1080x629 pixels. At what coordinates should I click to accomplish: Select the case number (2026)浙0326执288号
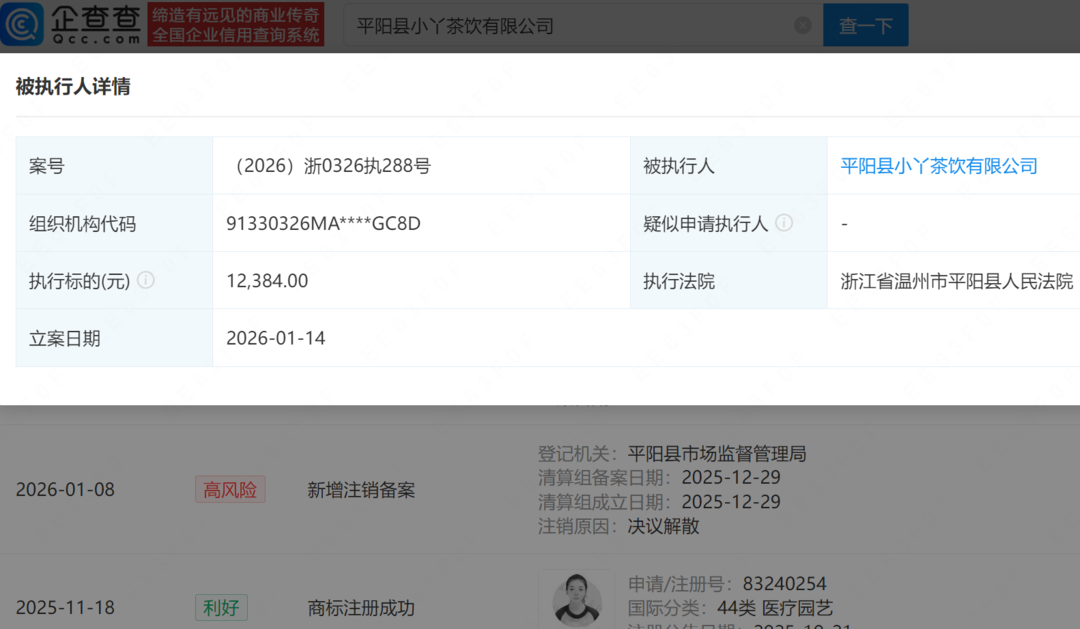click(x=329, y=166)
